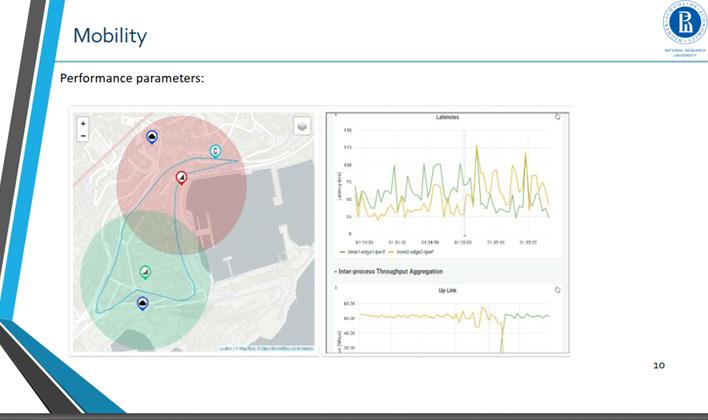Zoom in on the map
This screenshot has height=420, width=708.
[83, 124]
